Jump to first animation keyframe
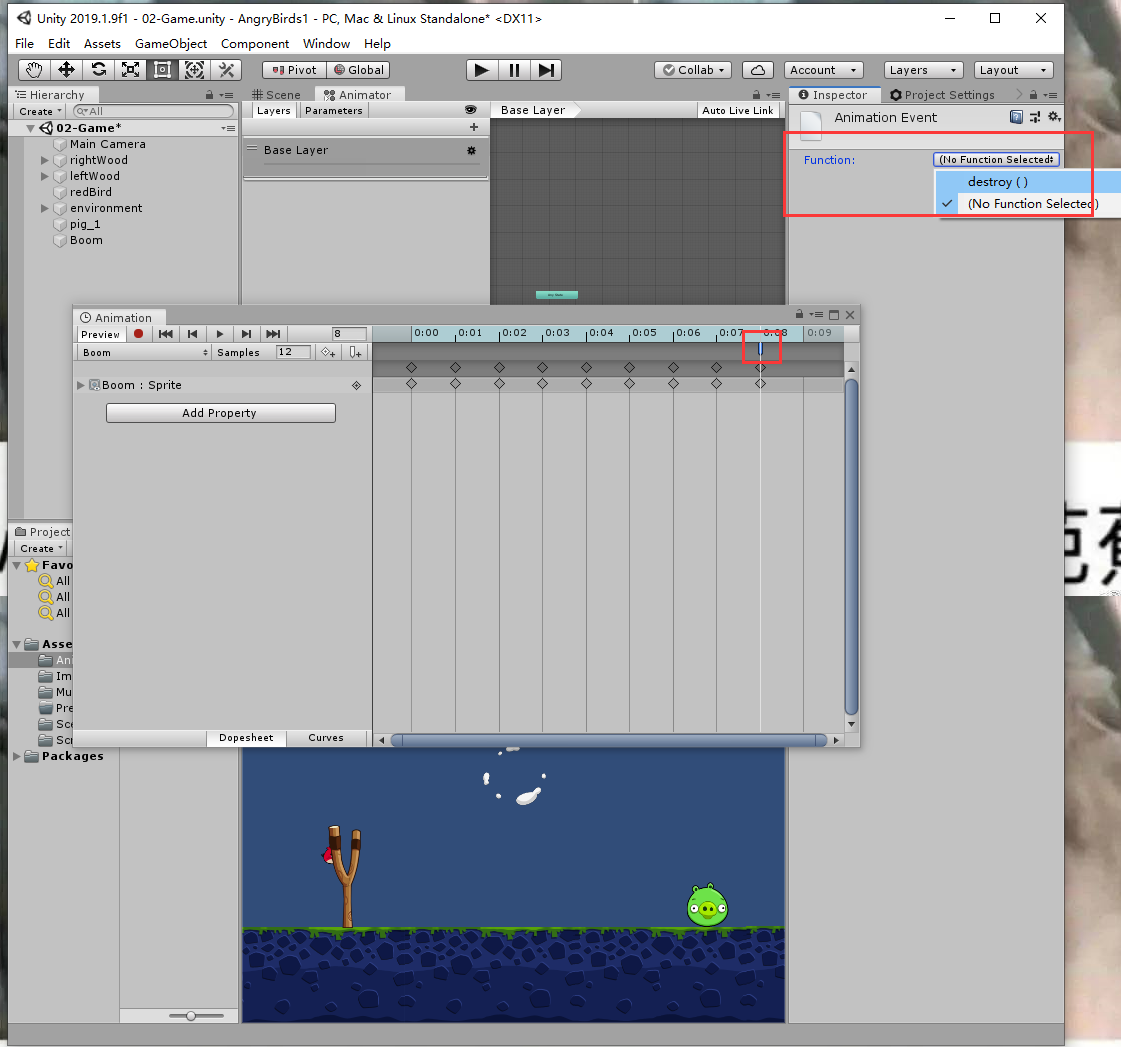The image size is (1121, 1047). [x=166, y=334]
